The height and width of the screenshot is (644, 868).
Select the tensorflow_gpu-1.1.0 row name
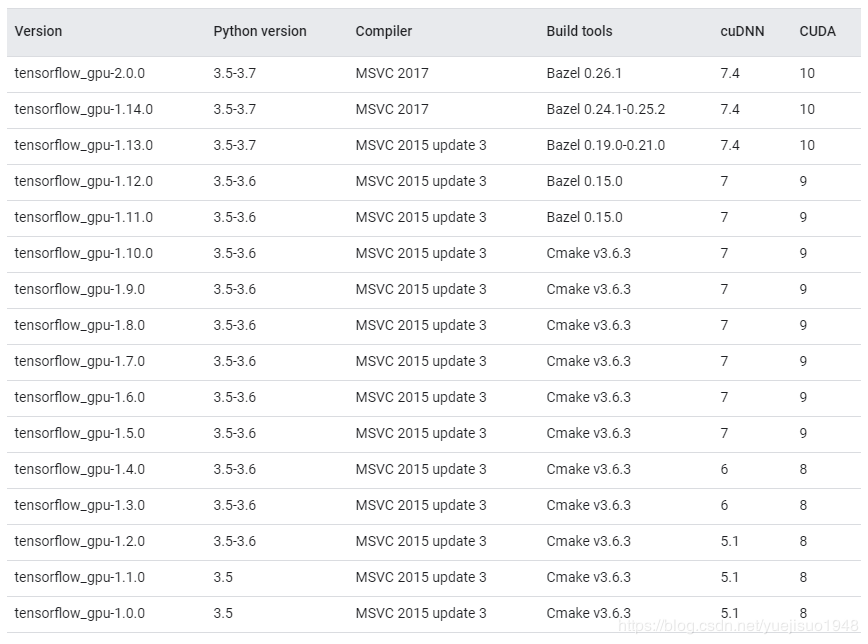pyautogui.click(x=80, y=577)
